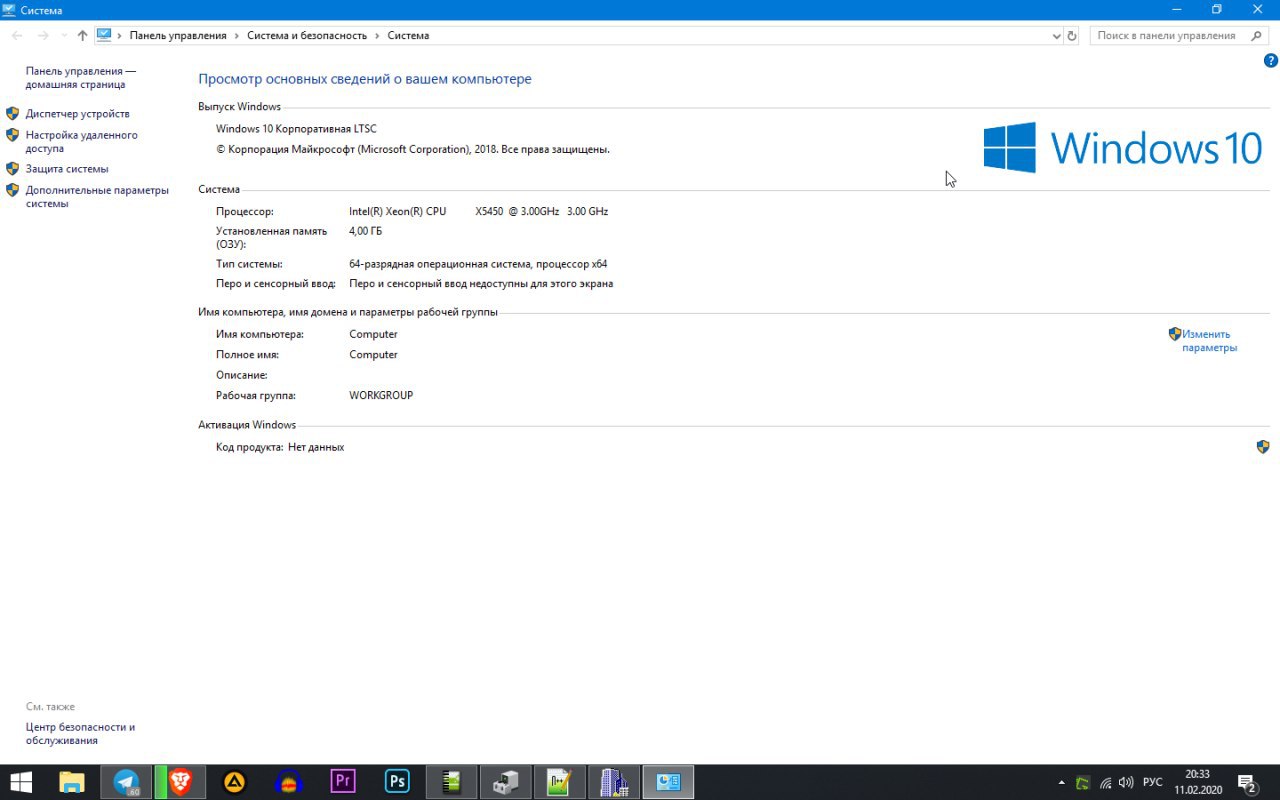Open Панель управления — домашняя страница link
This screenshot has width=1280, height=800.
(x=80, y=78)
